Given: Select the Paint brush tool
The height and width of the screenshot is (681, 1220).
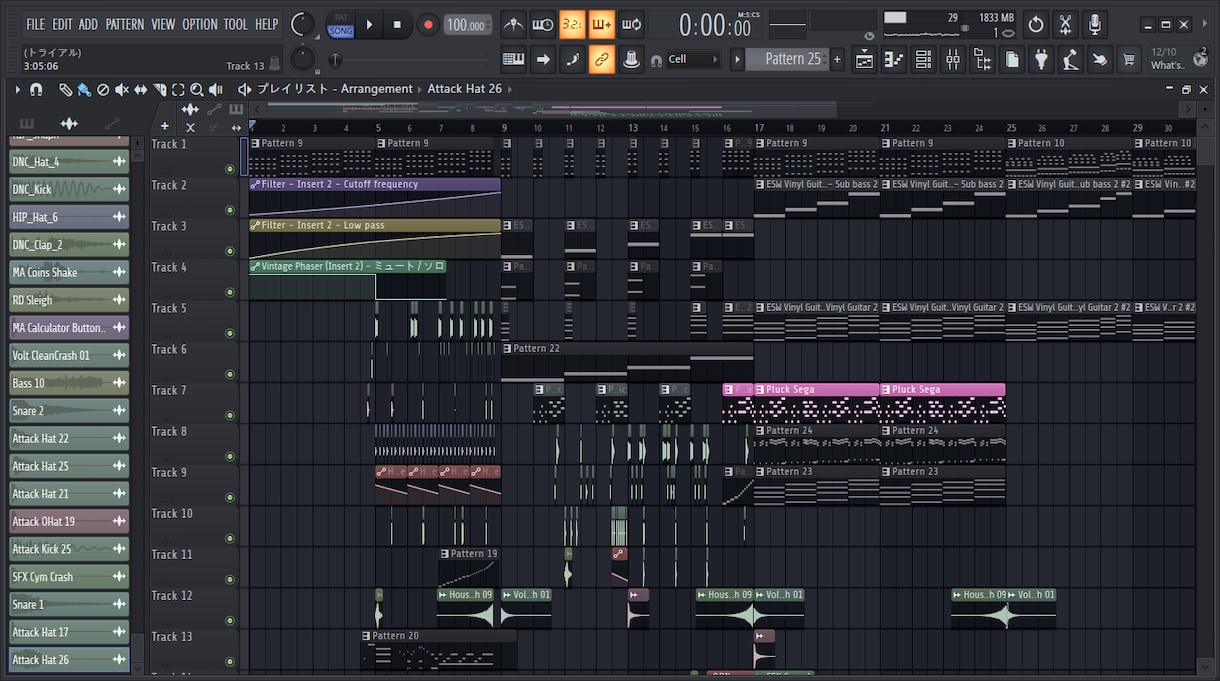Looking at the screenshot, I should tap(84, 89).
